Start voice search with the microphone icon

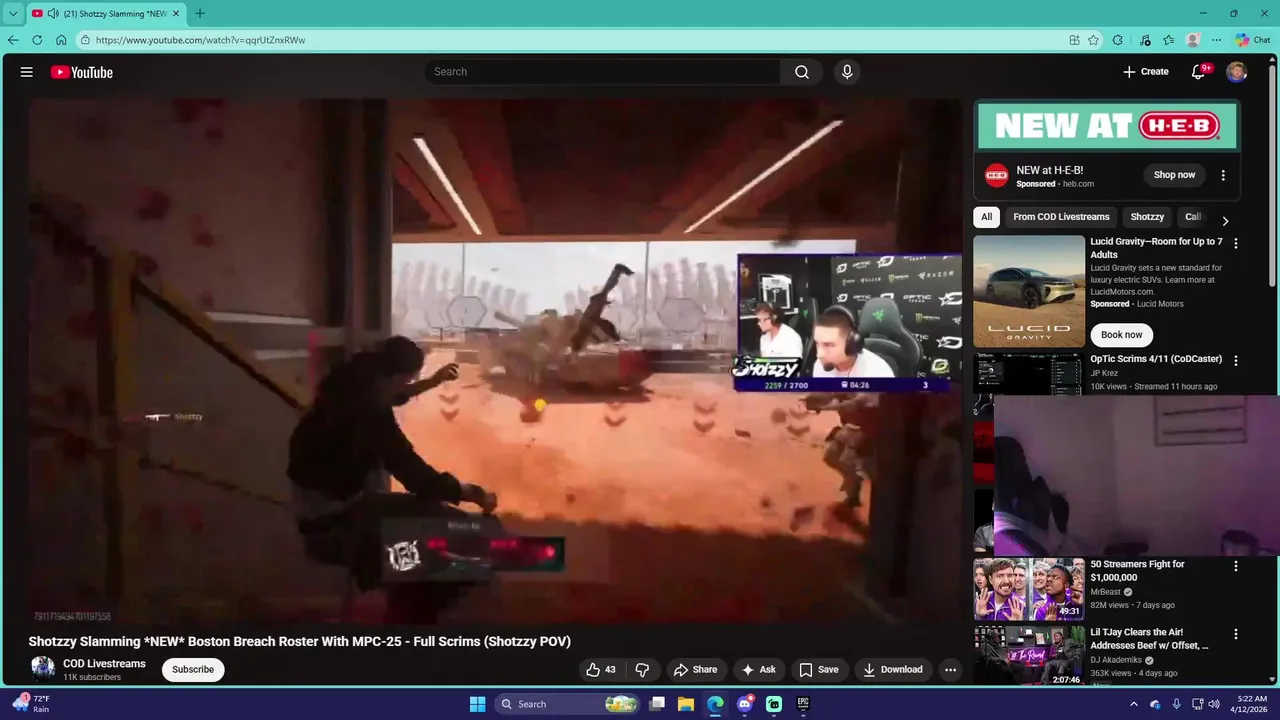[x=847, y=72]
